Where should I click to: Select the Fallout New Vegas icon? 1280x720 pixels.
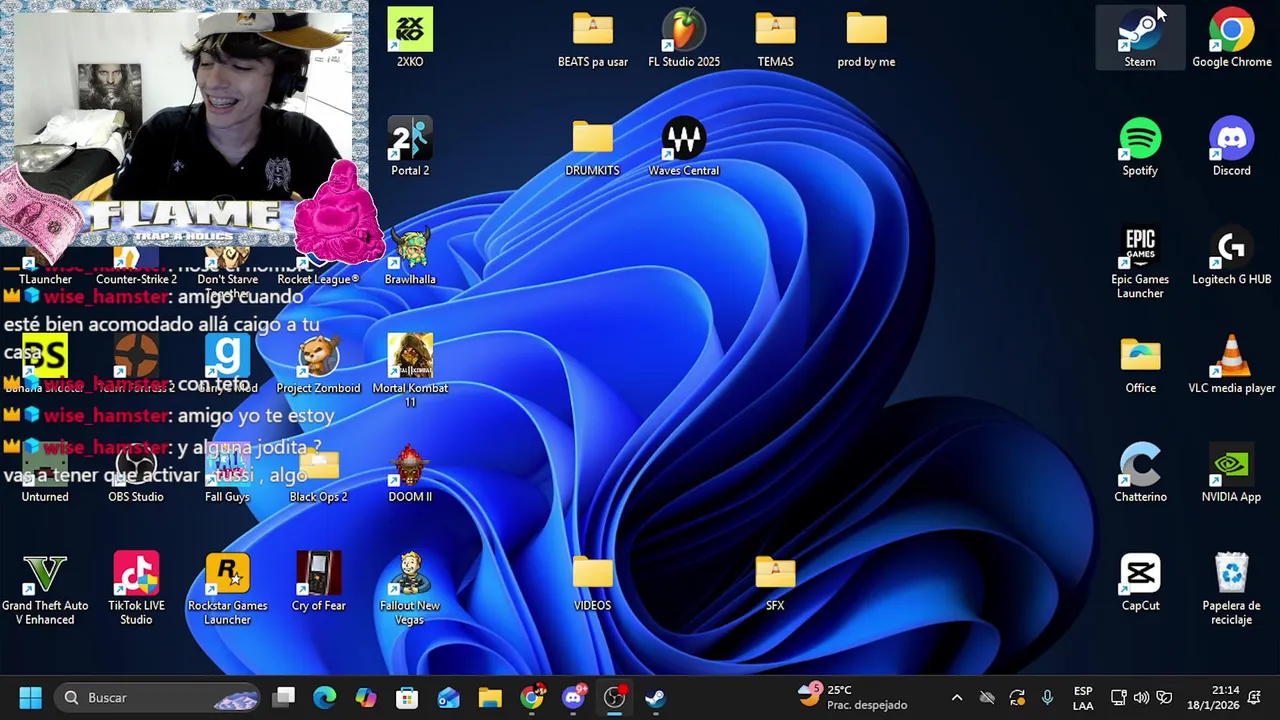tap(410, 589)
